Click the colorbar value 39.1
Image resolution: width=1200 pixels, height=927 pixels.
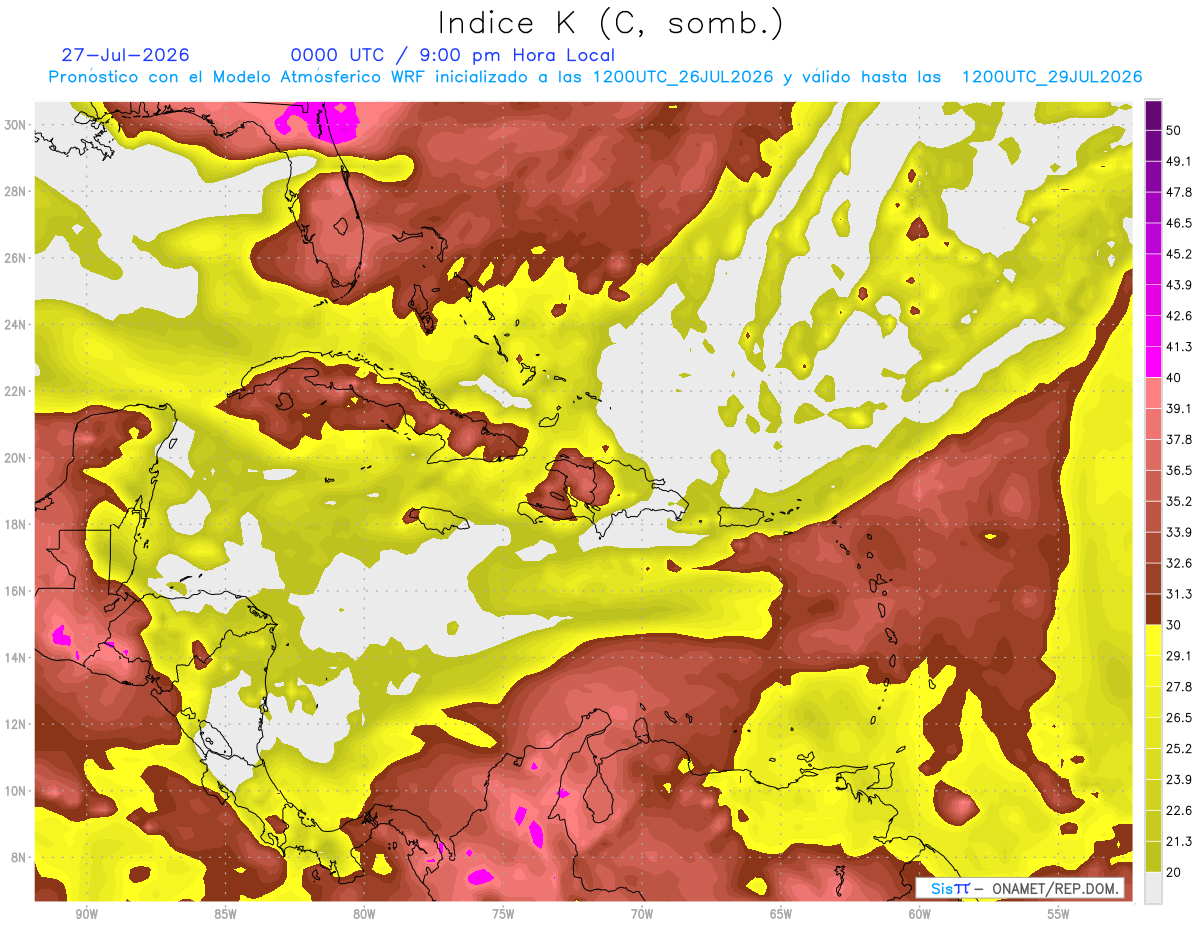(1179, 408)
